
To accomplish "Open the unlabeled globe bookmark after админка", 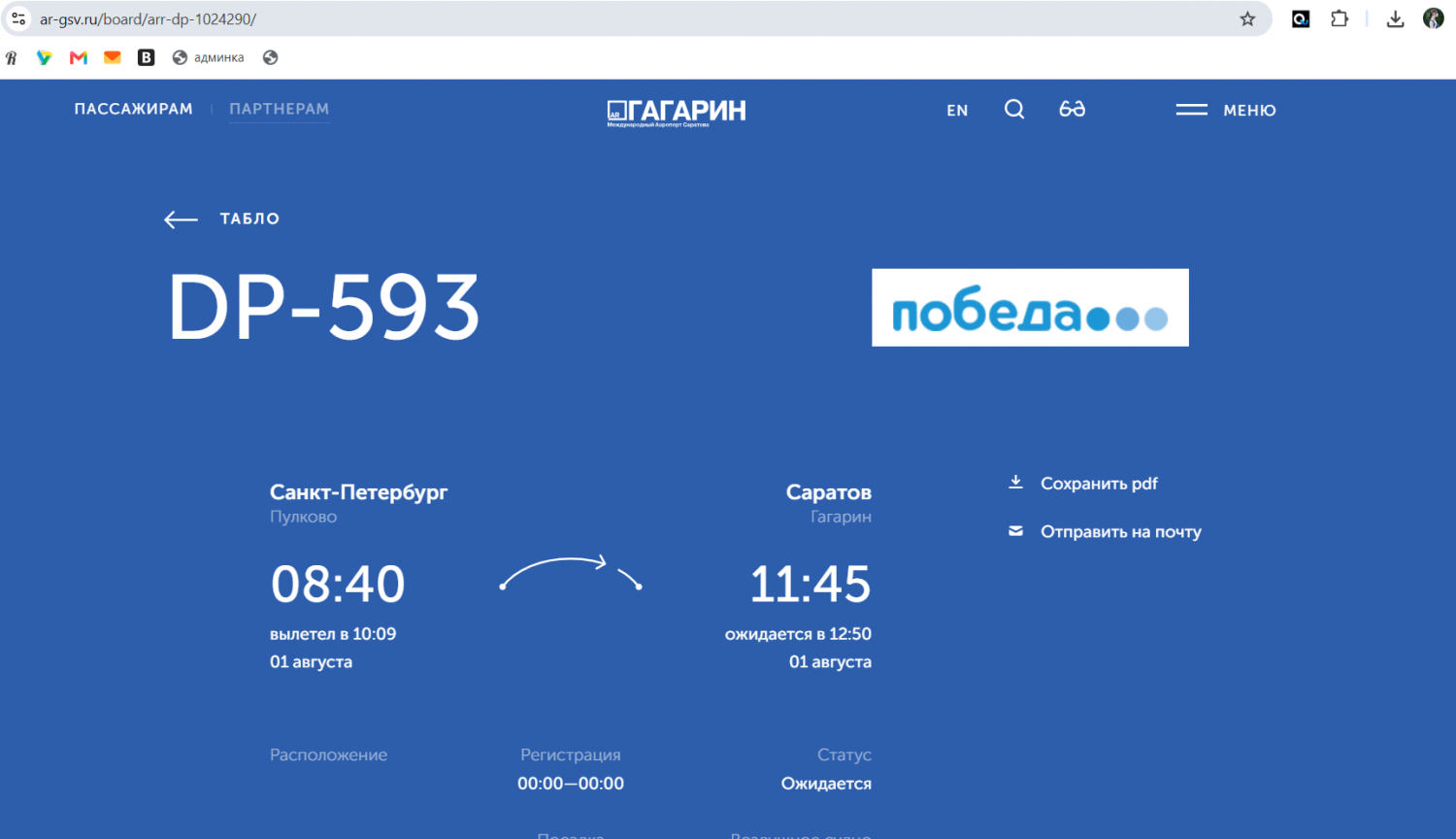I will click(x=271, y=57).
